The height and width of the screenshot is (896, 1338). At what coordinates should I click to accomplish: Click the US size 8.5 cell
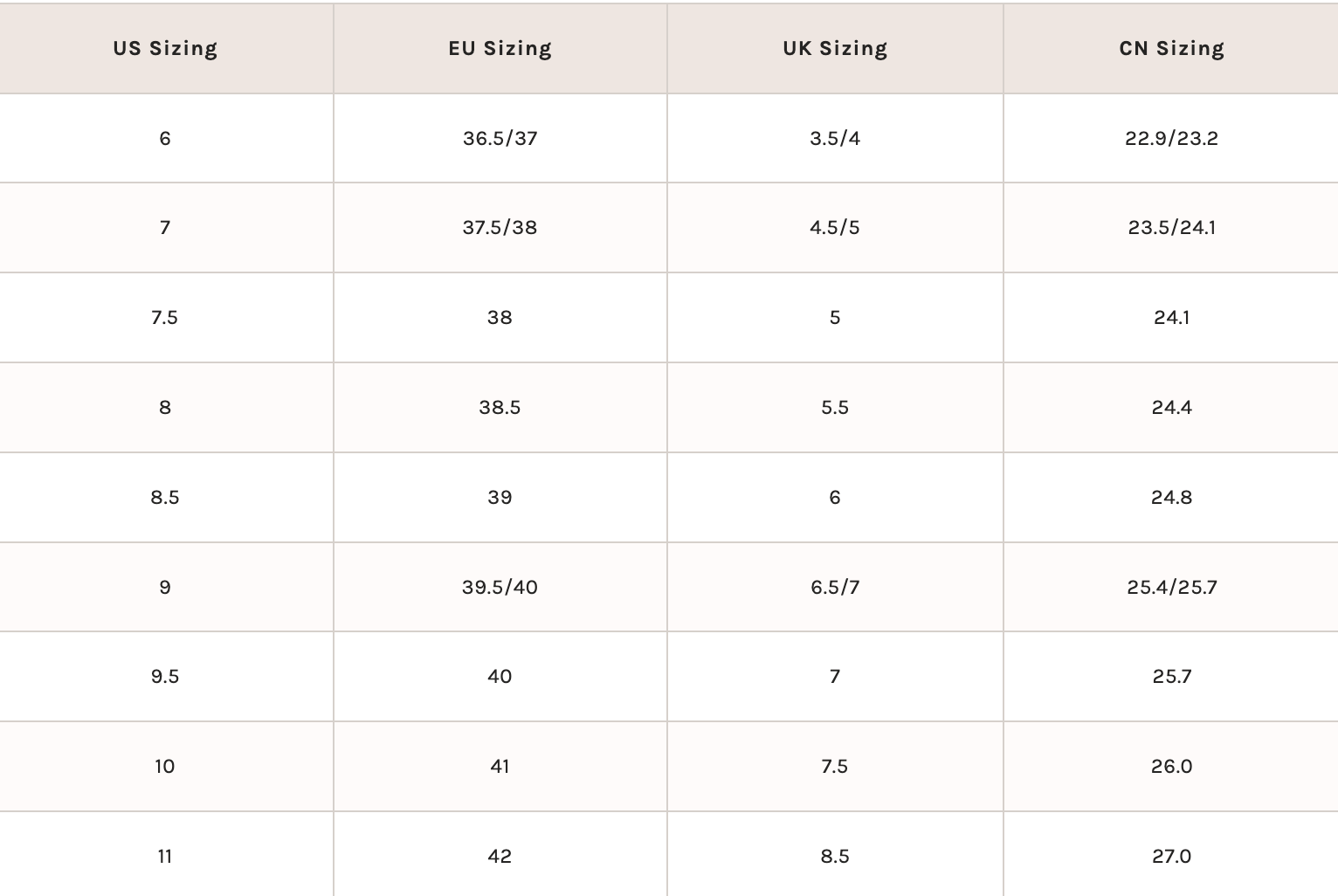[165, 497]
